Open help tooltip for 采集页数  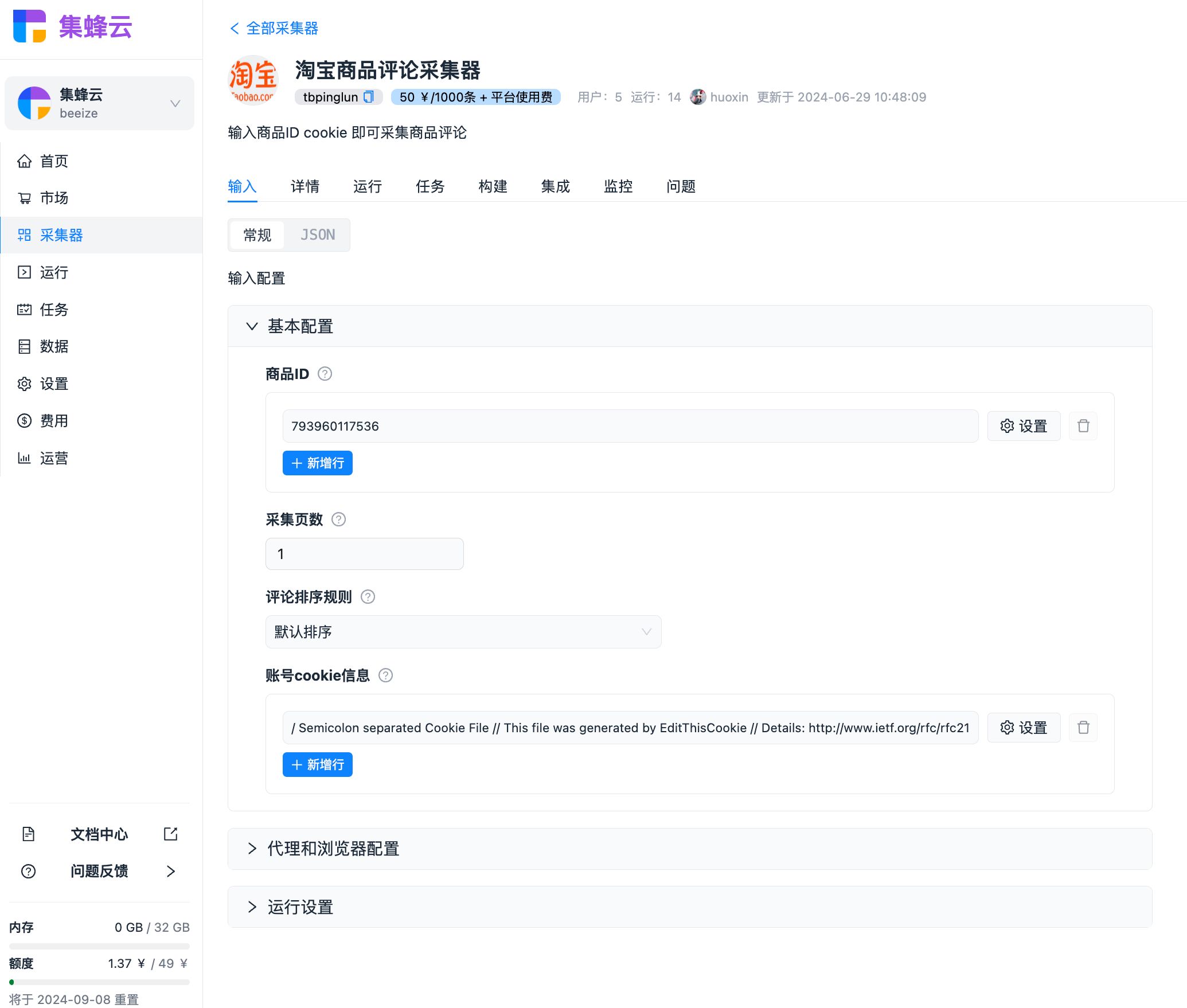pyautogui.click(x=338, y=519)
